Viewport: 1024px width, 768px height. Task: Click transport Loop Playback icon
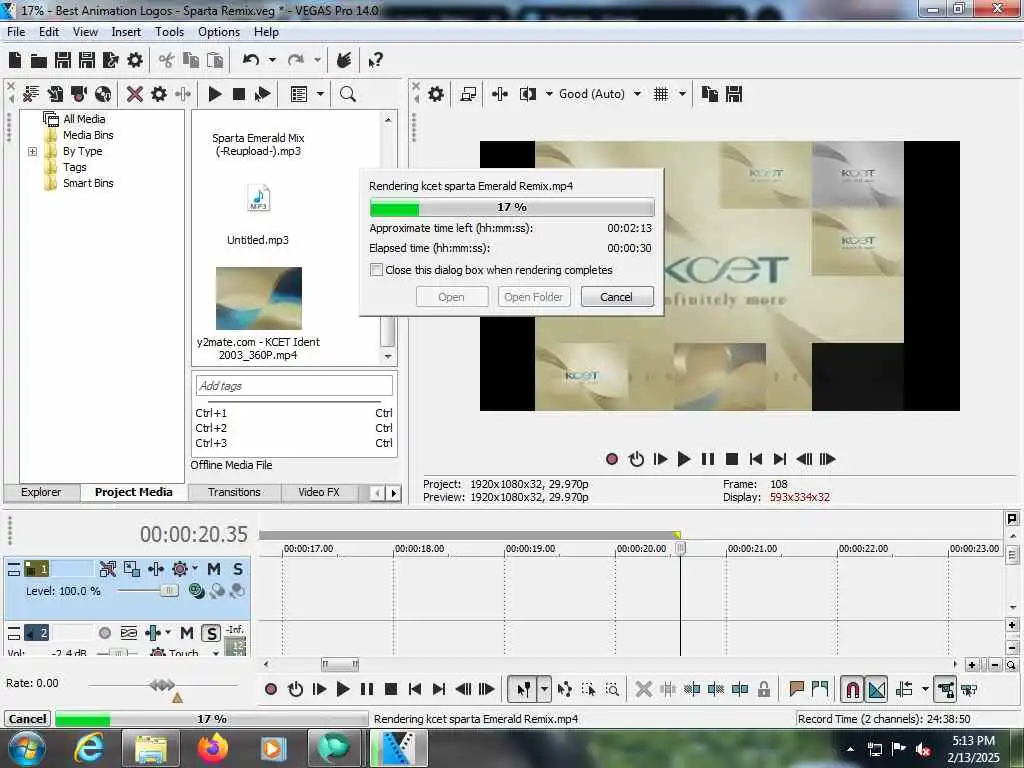tap(295, 689)
